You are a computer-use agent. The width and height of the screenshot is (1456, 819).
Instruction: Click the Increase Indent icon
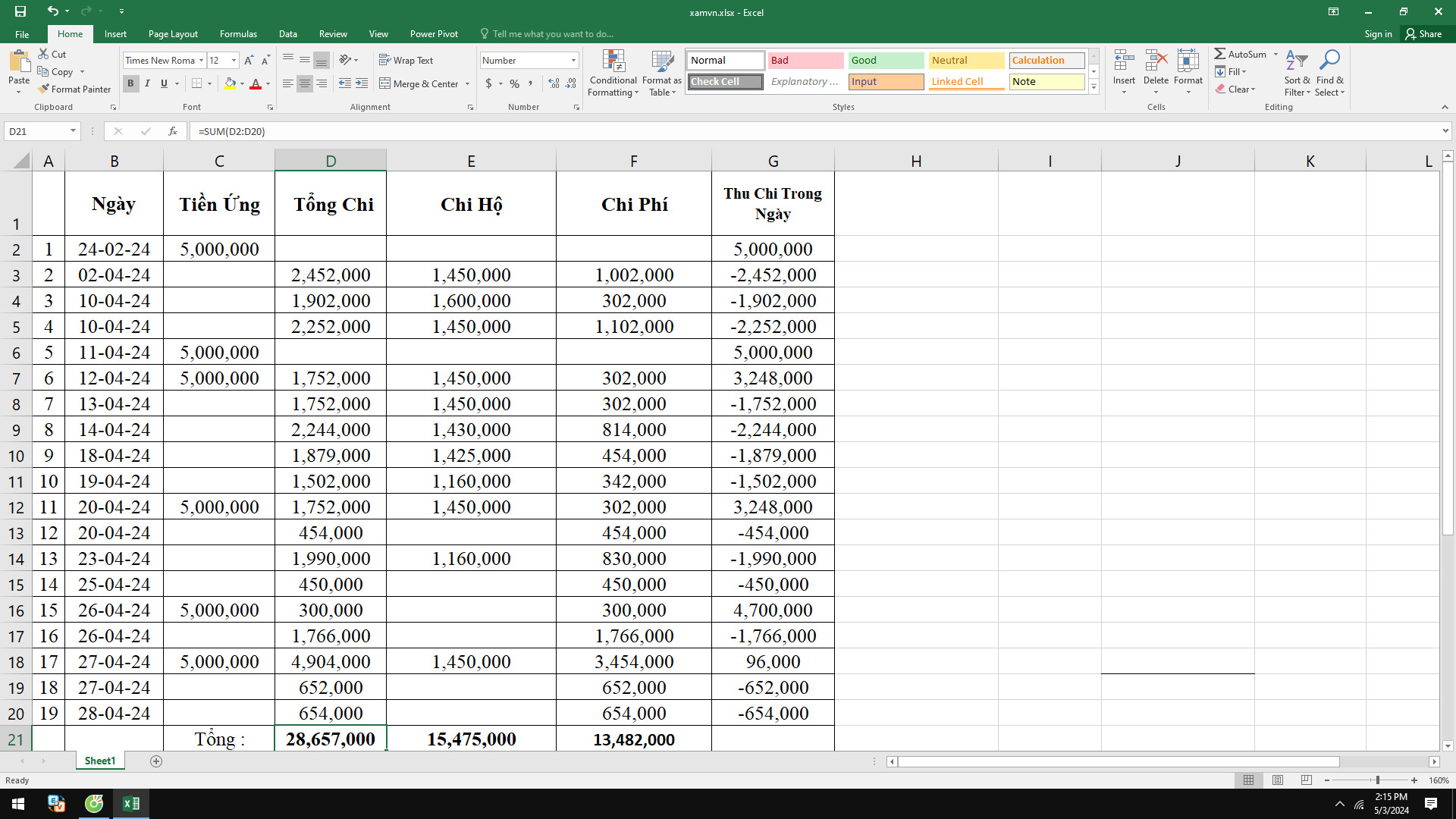tap(362, 83)
